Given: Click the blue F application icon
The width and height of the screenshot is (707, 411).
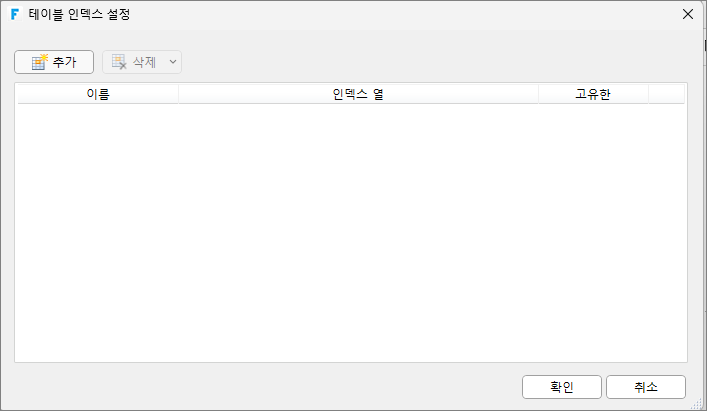Looking at the screenshot, I should 15,14.
